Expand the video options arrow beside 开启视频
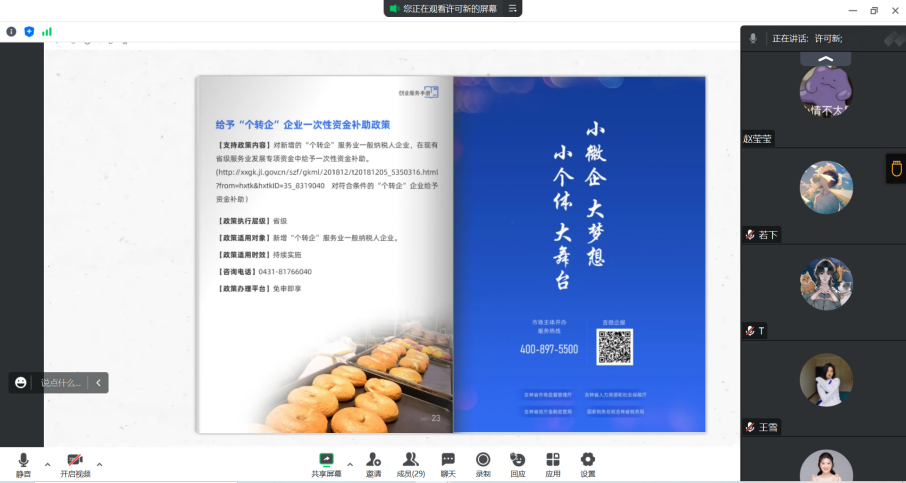 99,464
